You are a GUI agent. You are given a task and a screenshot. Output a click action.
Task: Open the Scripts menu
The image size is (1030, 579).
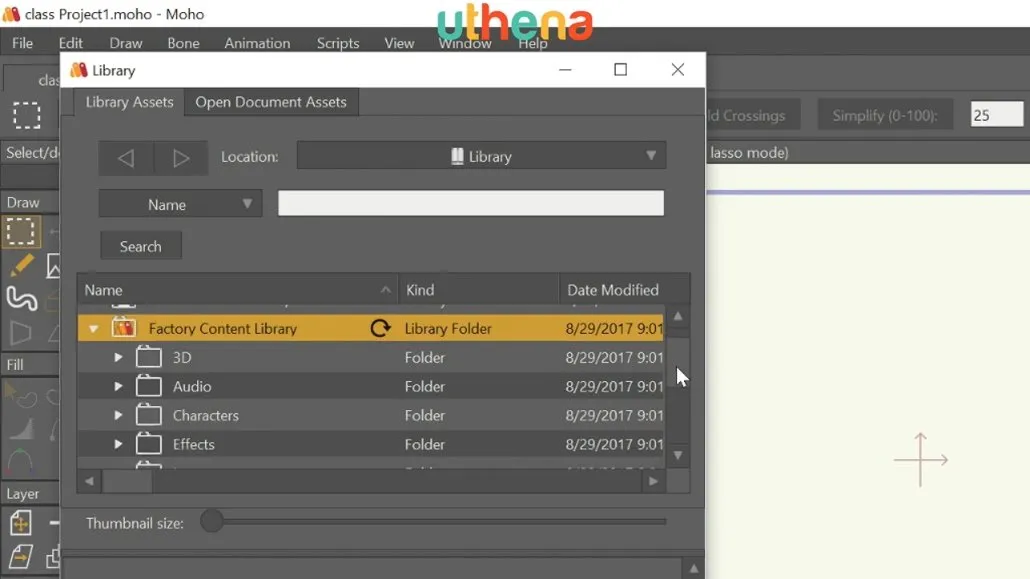[x=338, y=43]
